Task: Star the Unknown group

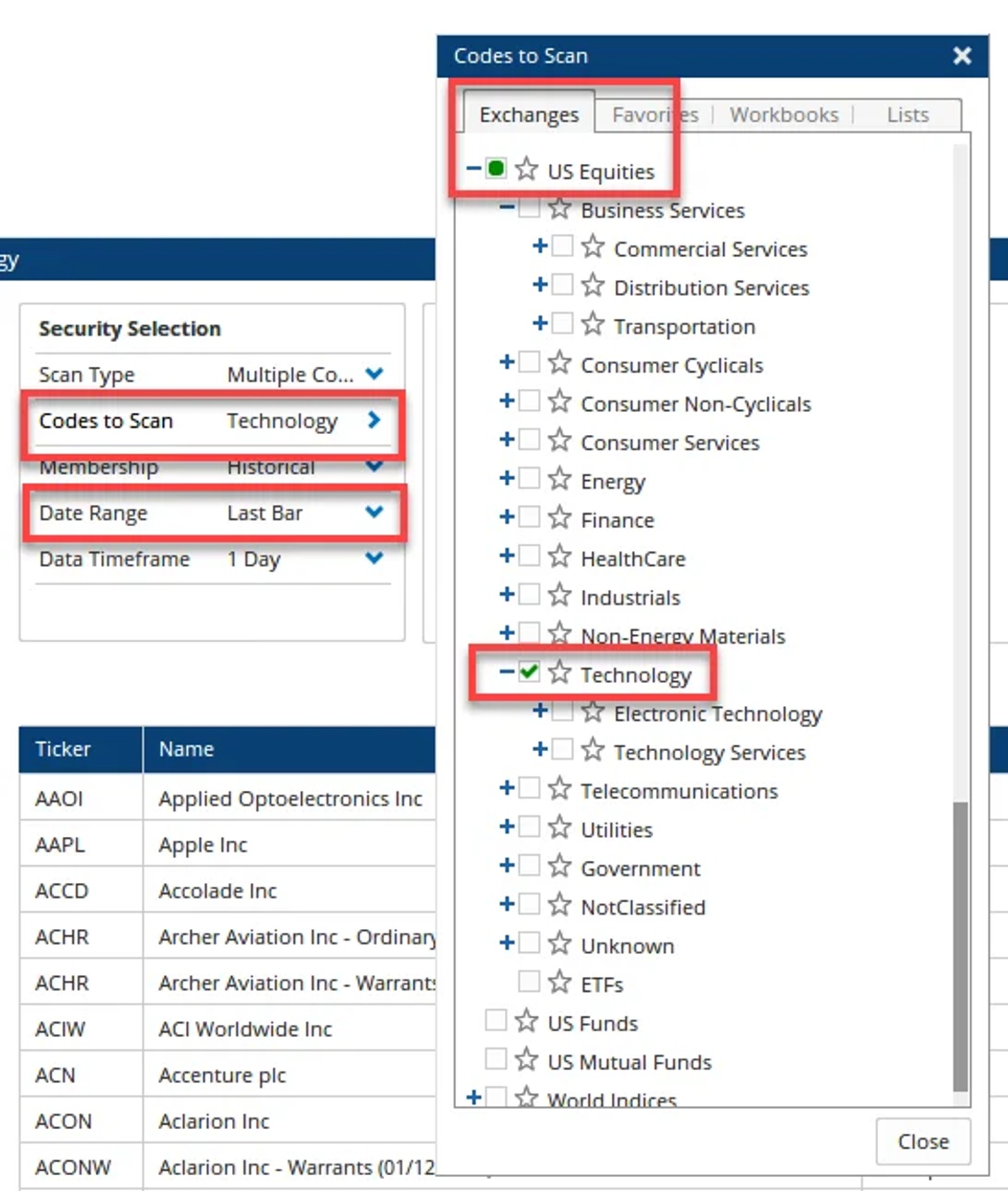Action: (x=559, y=943)
